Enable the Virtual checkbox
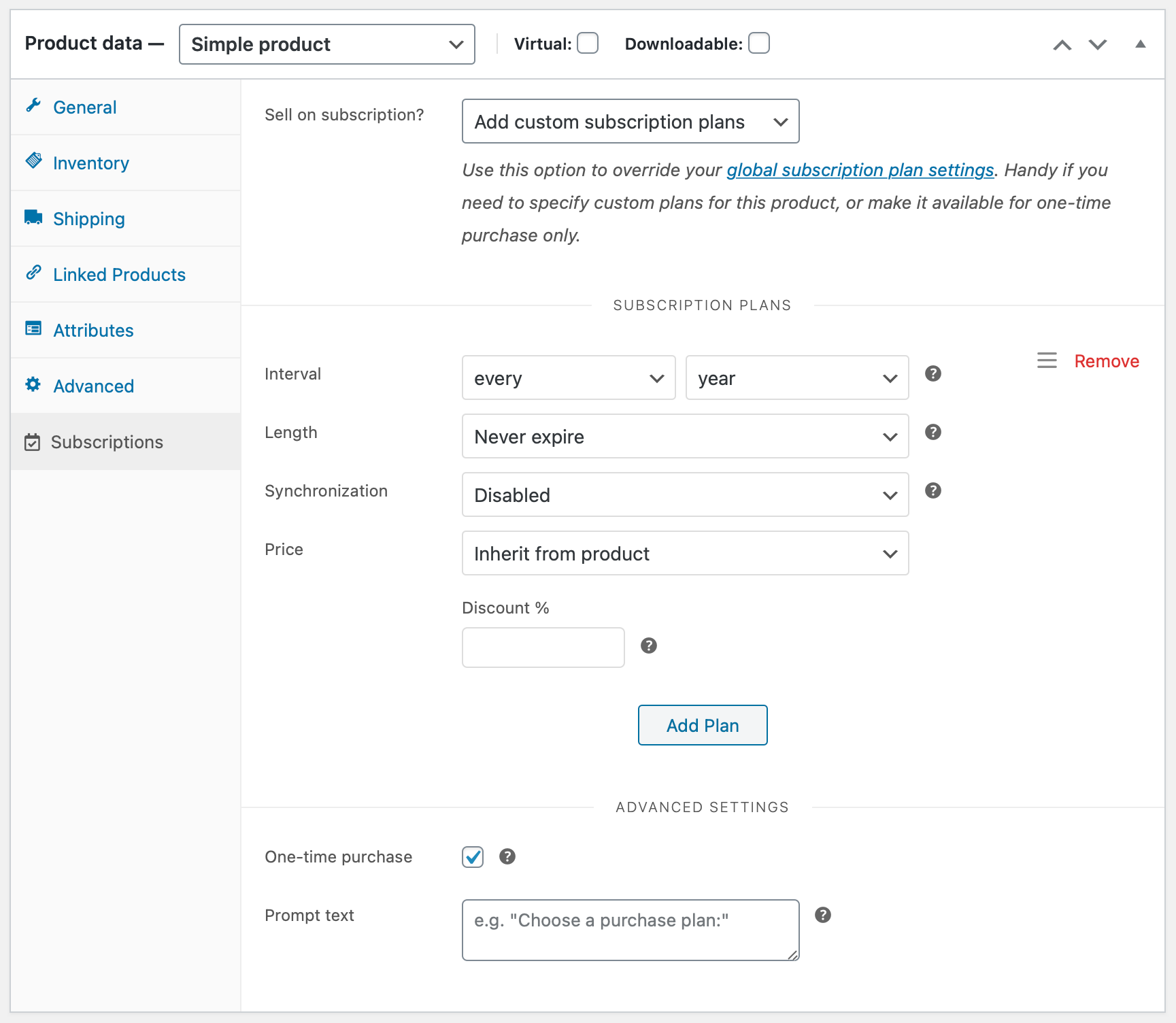This screenshot has width=1176, height=1023. coord(588,44)
